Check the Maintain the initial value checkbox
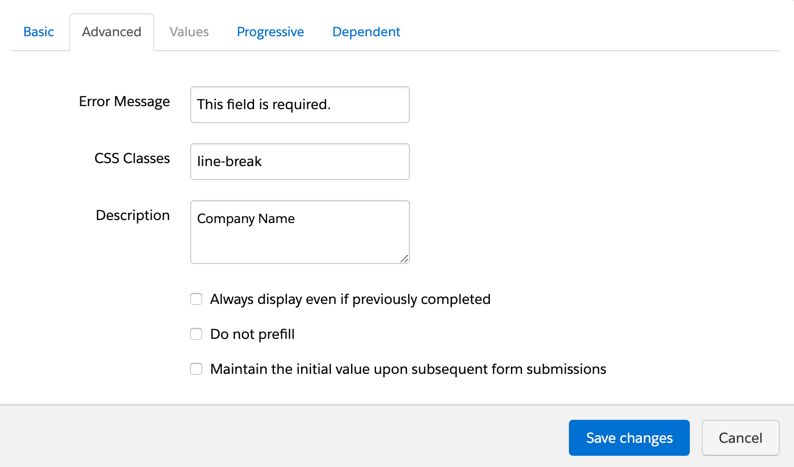794x467 pixels. 196,369
